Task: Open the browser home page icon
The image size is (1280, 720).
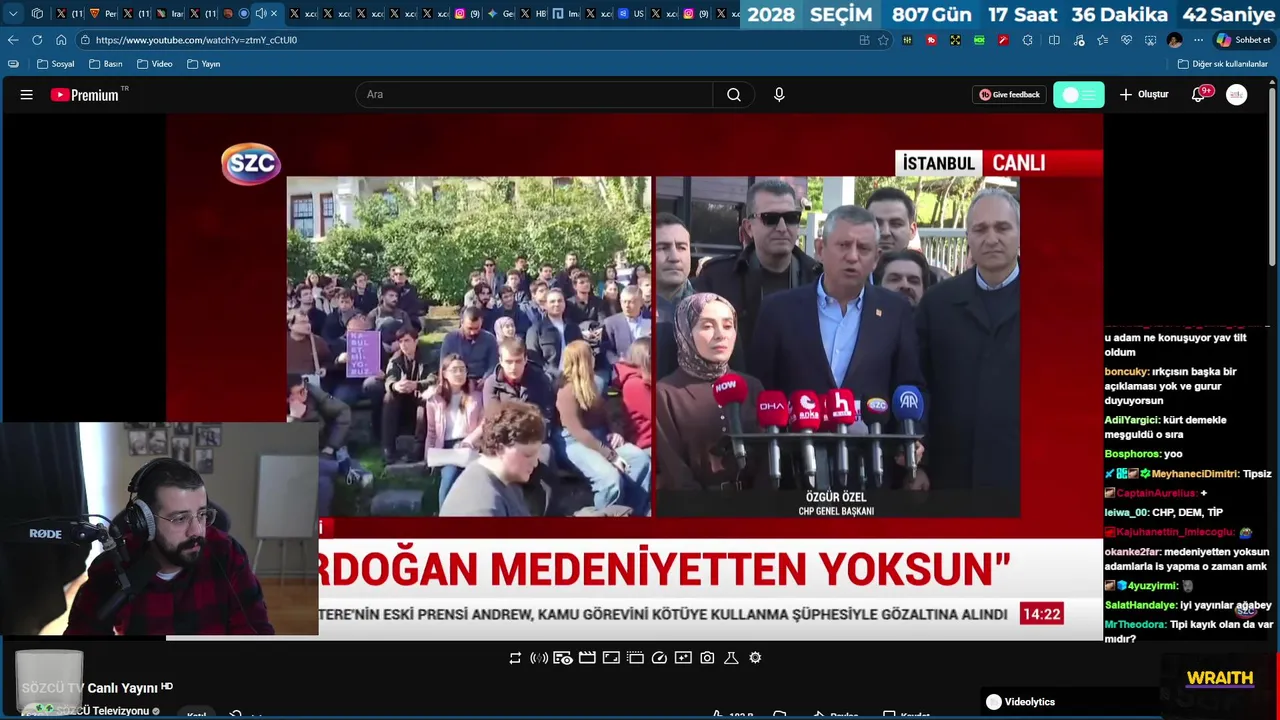Action: 61,40
